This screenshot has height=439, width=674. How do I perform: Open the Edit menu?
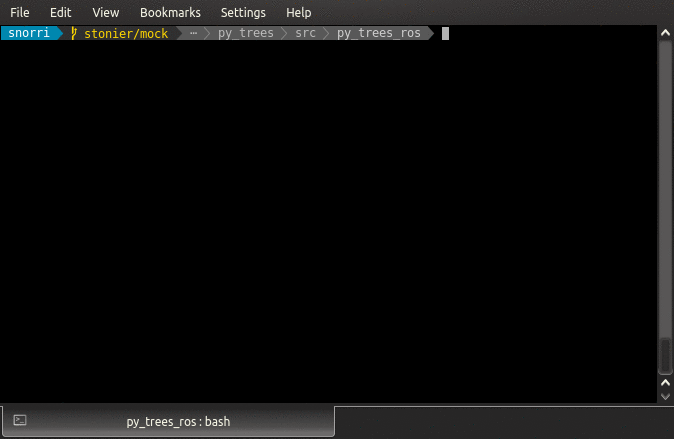pos(61,12)
